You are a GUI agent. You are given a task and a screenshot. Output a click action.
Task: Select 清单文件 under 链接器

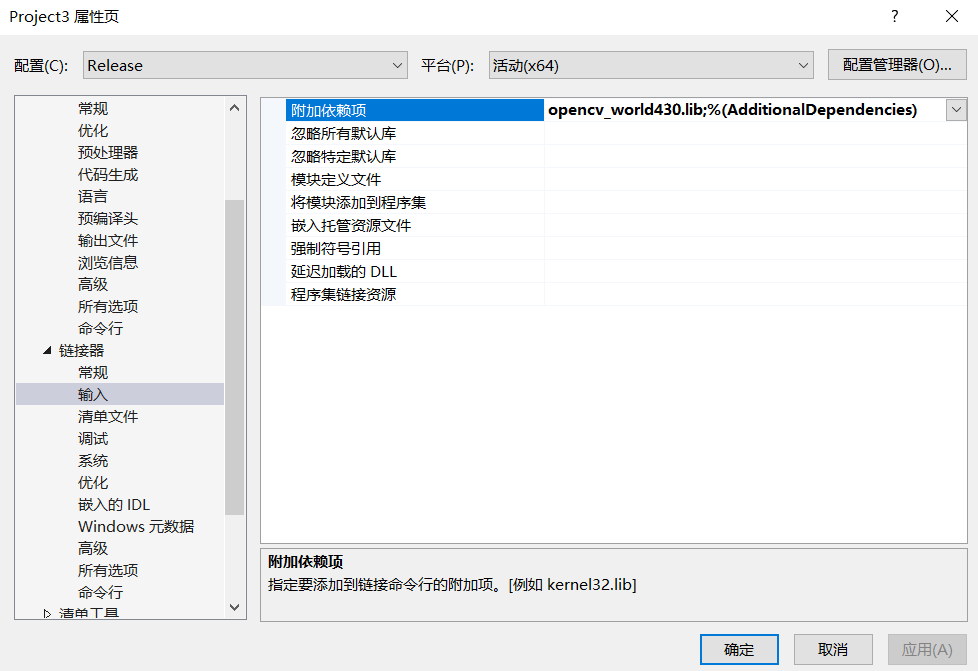coord(108,417)
